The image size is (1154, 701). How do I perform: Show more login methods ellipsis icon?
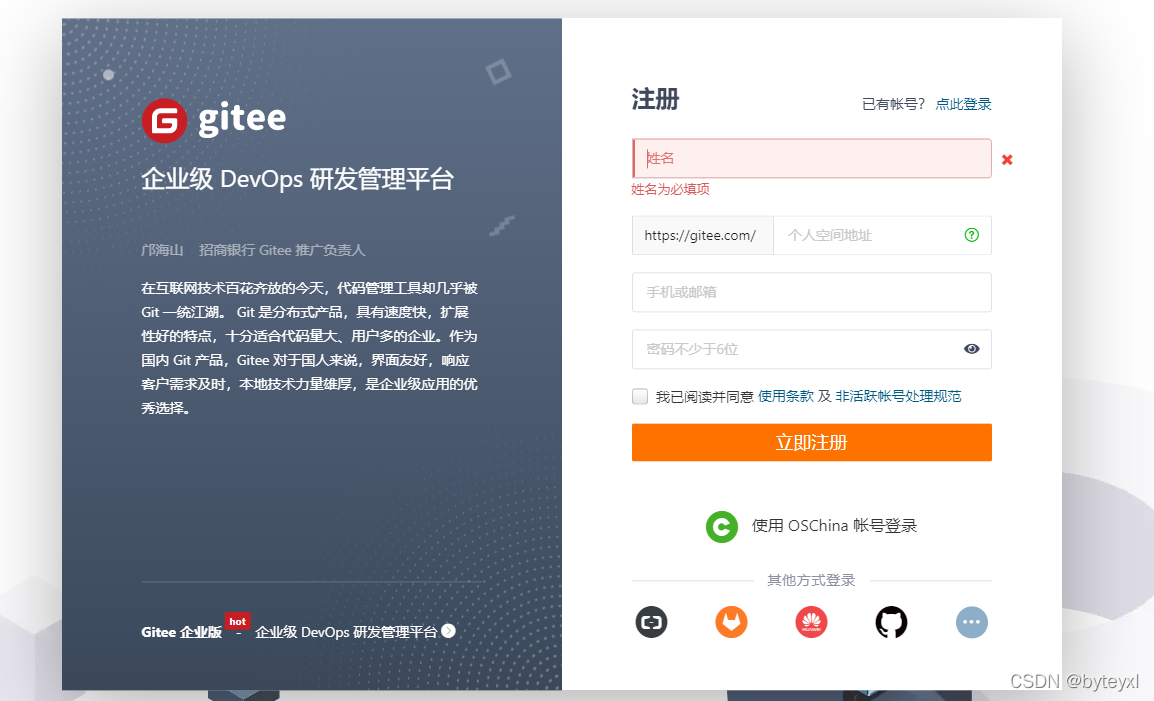click(x=971, y=622)
